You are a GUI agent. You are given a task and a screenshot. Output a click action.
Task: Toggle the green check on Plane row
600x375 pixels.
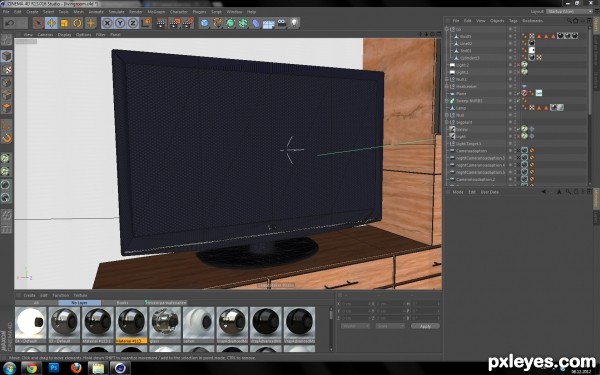coord(518,93)
